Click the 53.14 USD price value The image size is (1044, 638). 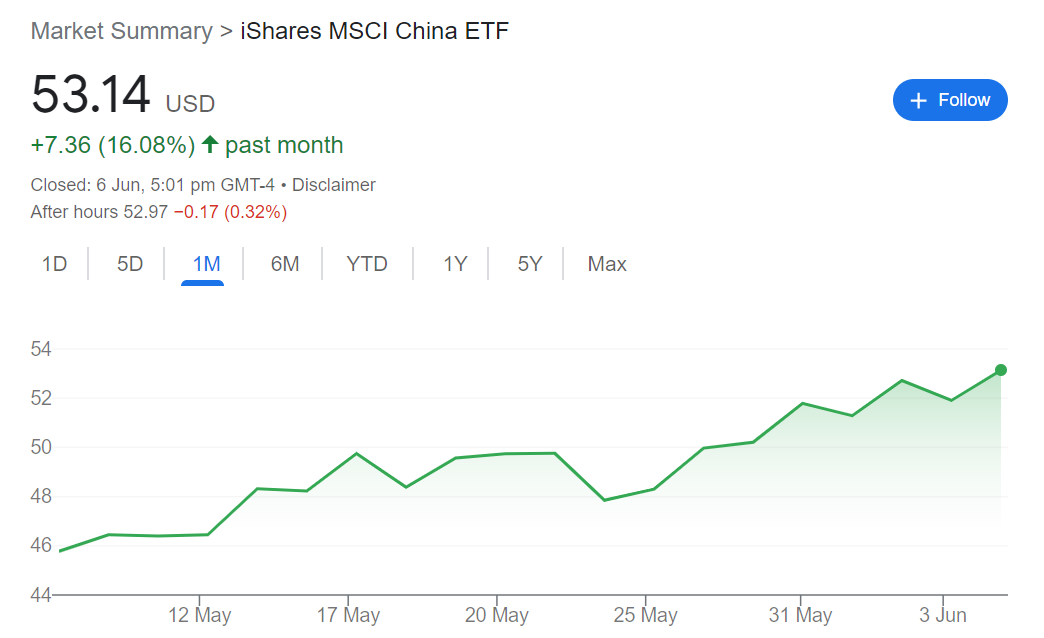123,95
